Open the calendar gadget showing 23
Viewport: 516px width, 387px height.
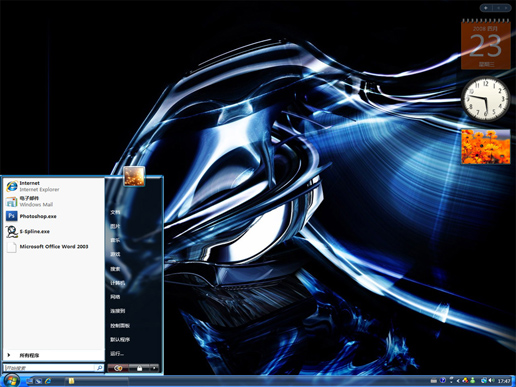486,45
